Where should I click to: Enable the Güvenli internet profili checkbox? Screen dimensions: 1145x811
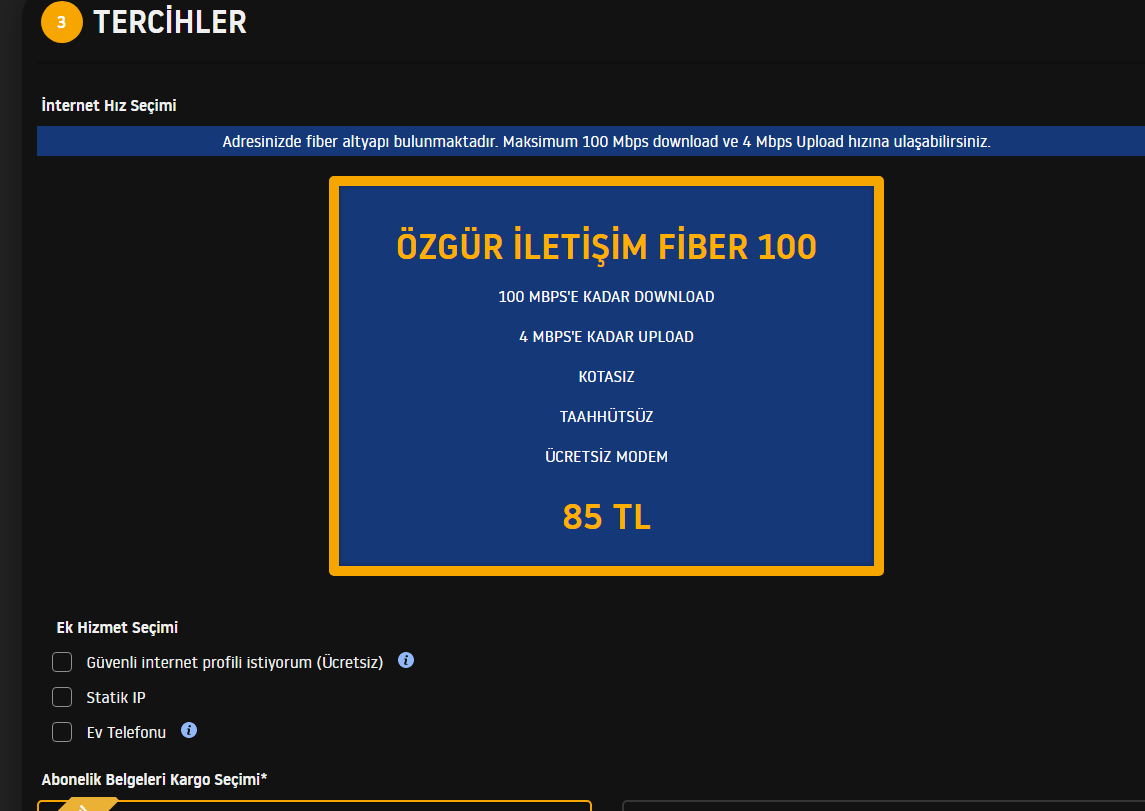(x=62, y=662)
